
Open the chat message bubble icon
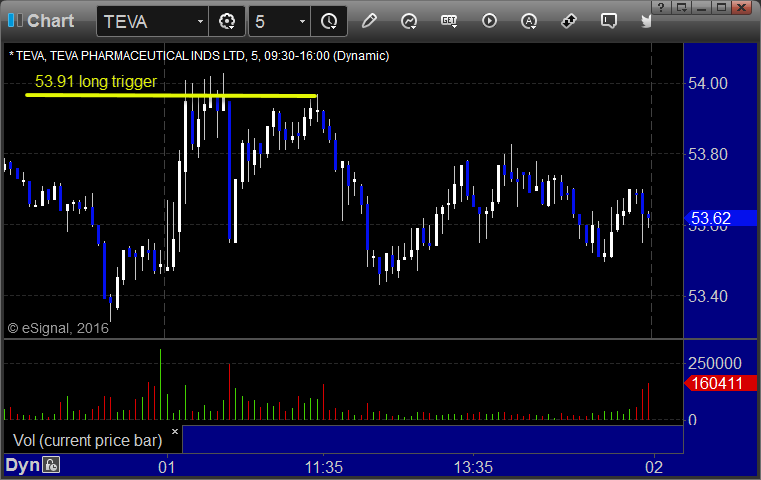click(x=609, y=21)
